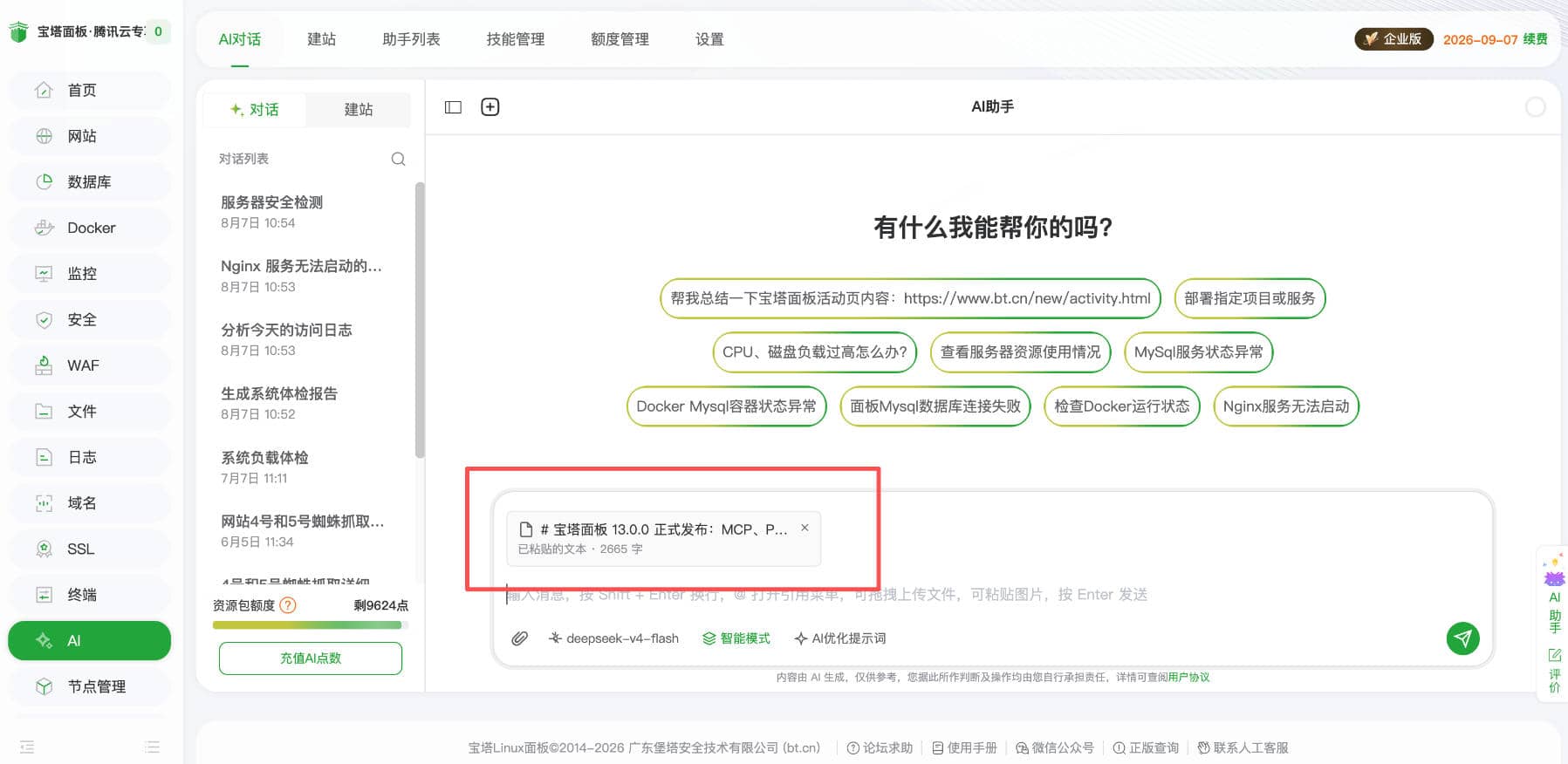This screenshot has height=764, width=1568.
Task: Select the 对话 sub-tab
Action: pyautogui.click(x=255, y=110)
